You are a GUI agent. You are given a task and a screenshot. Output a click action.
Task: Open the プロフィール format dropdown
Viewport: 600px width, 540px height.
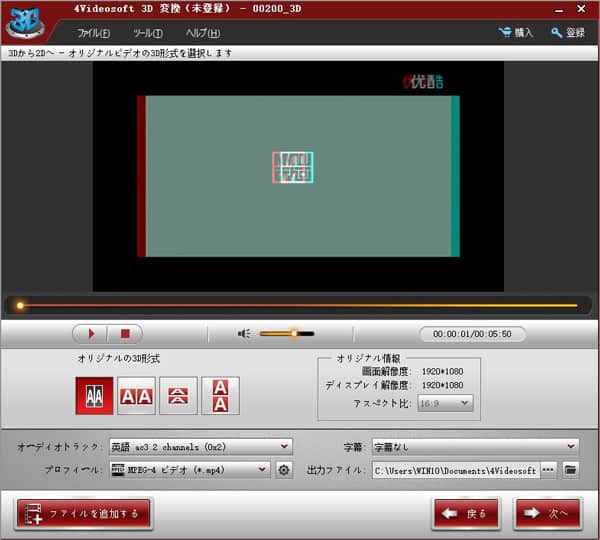click(190, 470)
